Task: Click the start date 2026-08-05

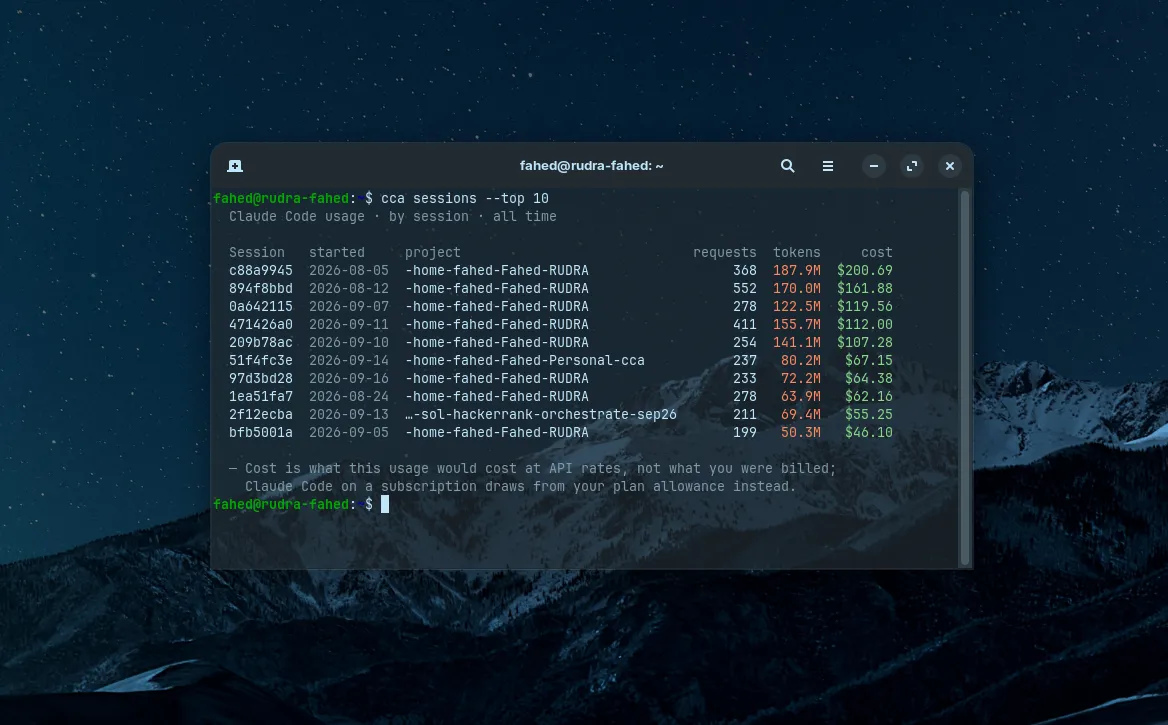Action: (349, 270)
